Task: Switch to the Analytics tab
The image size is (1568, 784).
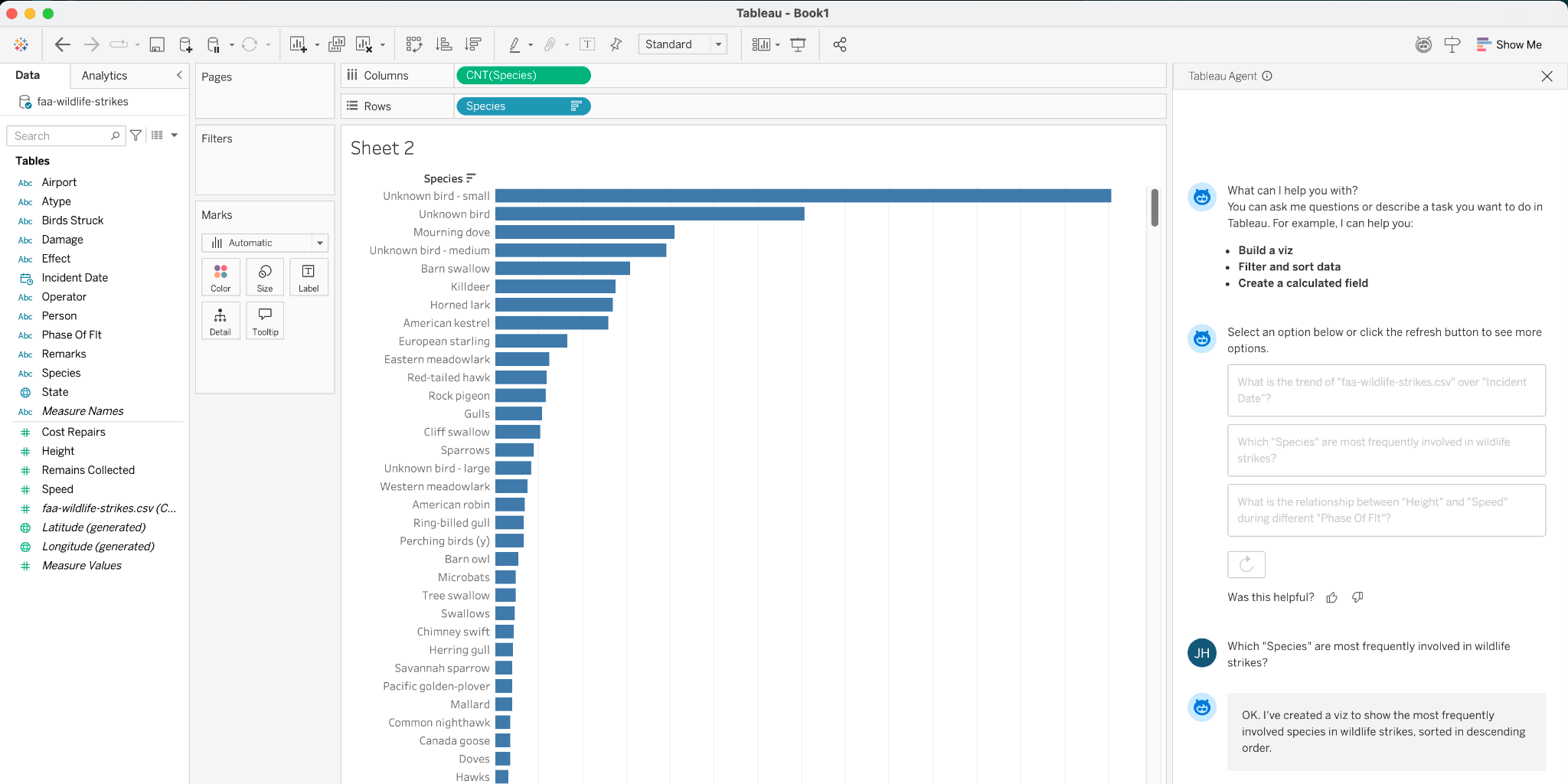Action: pos(104,75)
